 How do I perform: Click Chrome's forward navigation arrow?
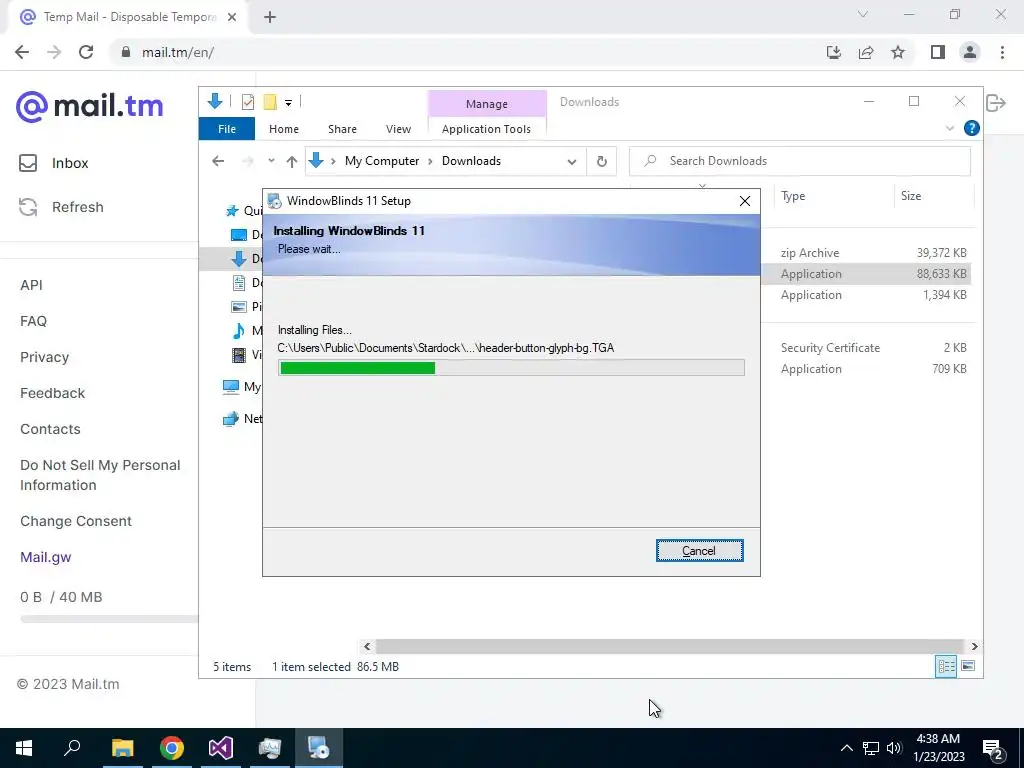coord(54,52)
